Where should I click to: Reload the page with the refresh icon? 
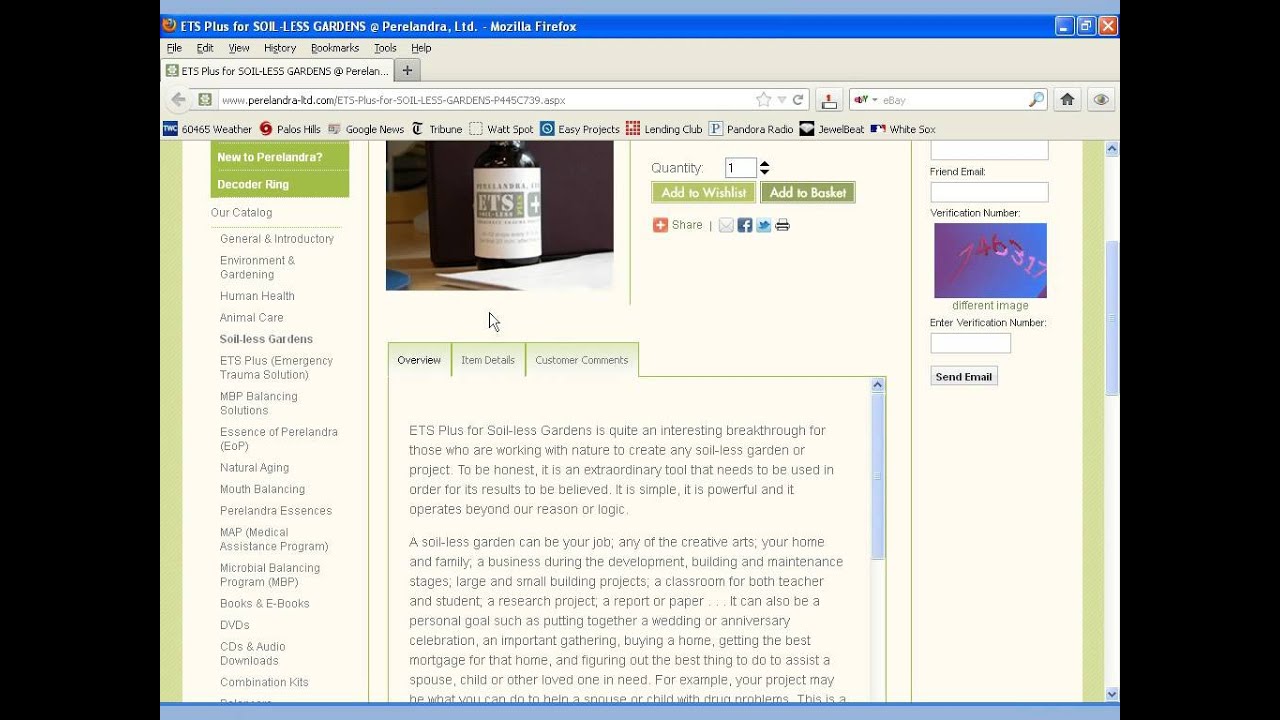(x=798, y=100)
